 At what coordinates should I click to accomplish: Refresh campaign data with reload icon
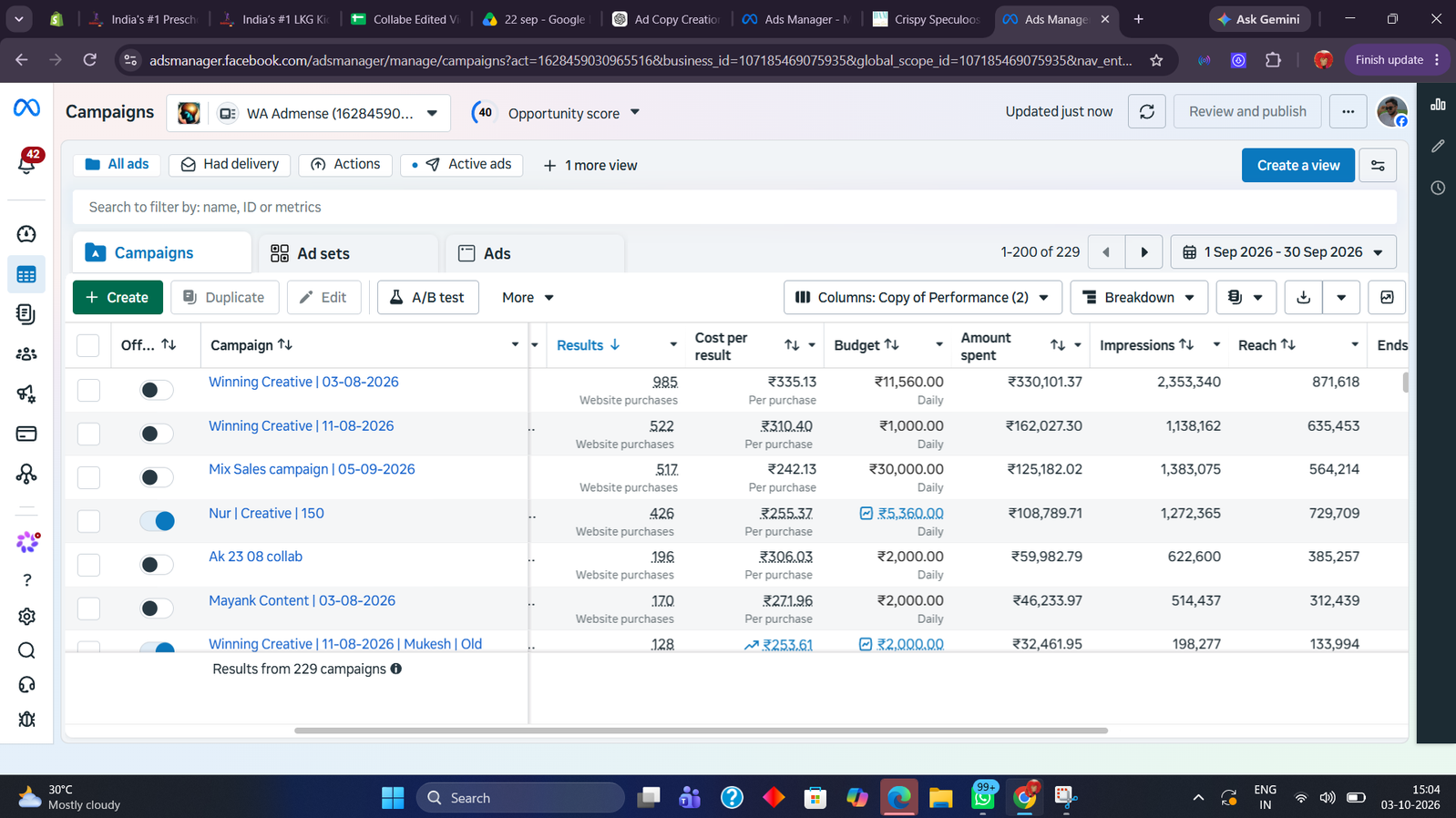point(1146,112)
